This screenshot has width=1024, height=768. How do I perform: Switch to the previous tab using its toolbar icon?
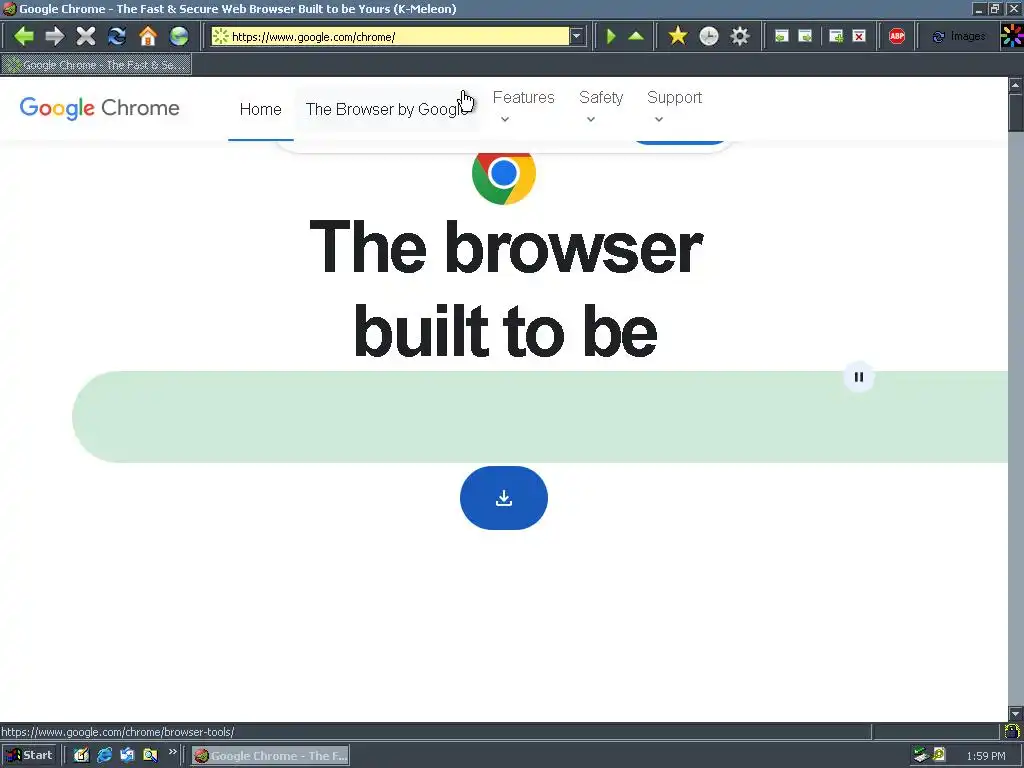(x=781, y=36)
